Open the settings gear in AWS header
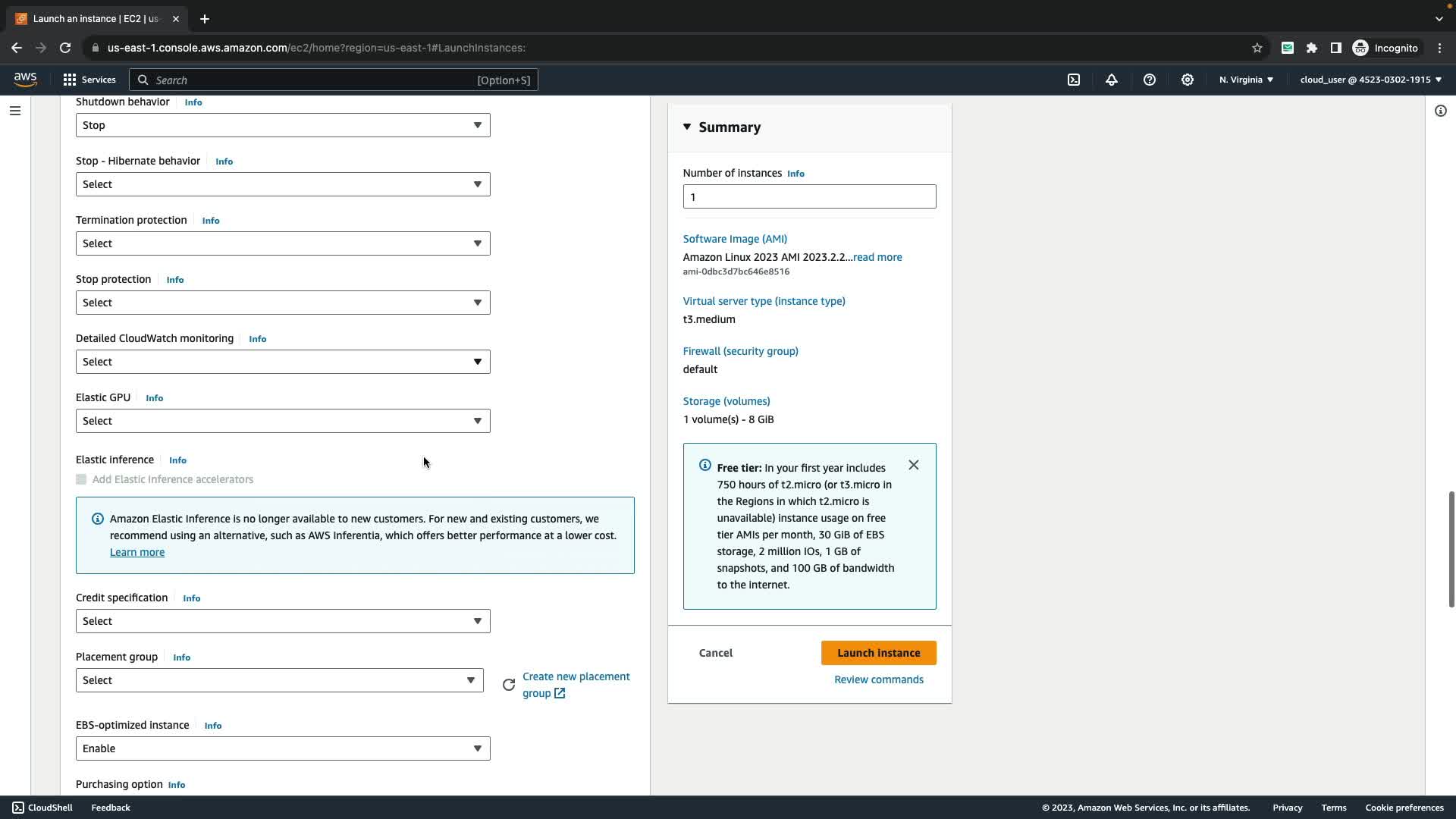Image resolution: width=1456 pixels, height=819 pixels. 1188,80
